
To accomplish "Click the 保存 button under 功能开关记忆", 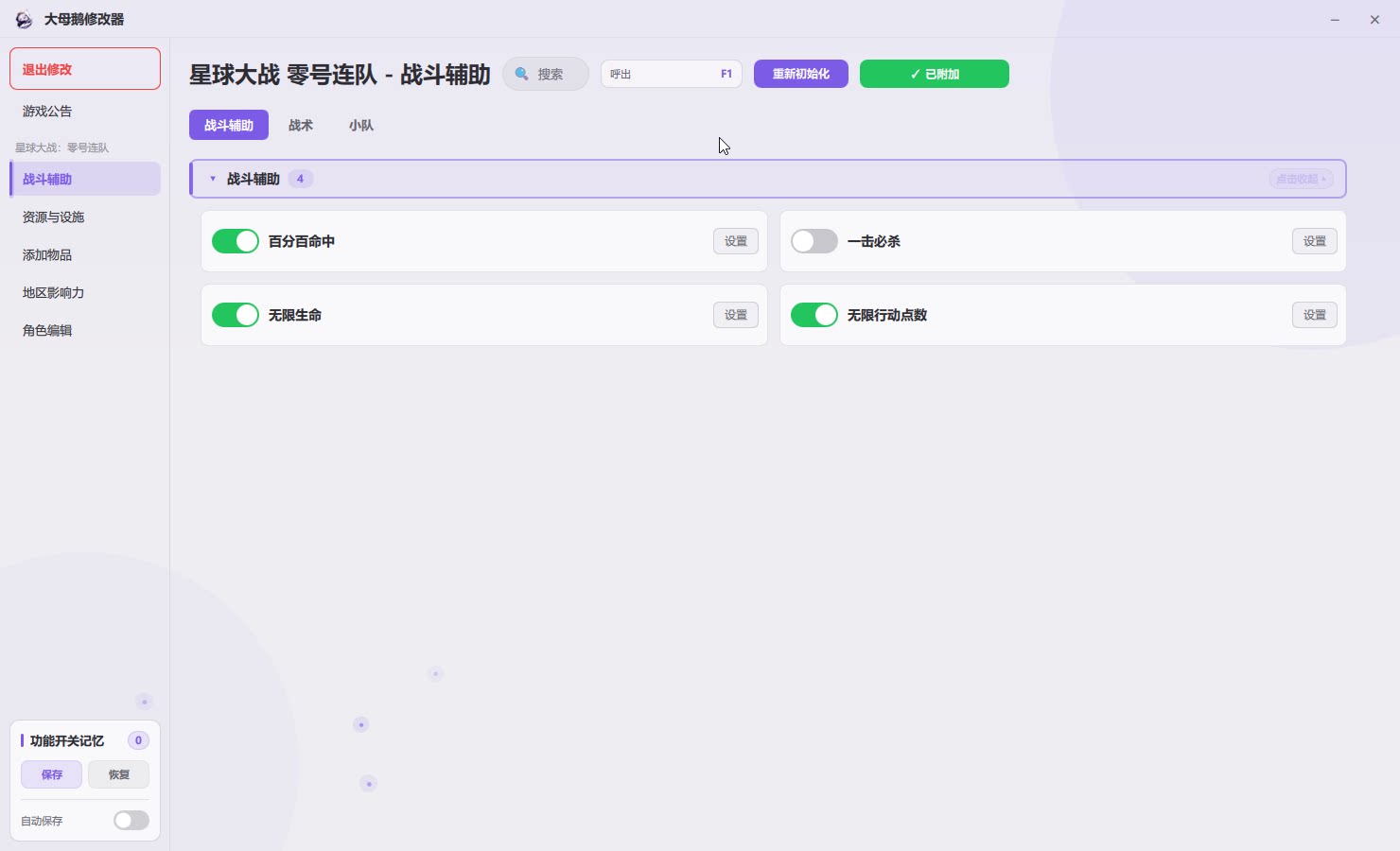I will (52, 774).
